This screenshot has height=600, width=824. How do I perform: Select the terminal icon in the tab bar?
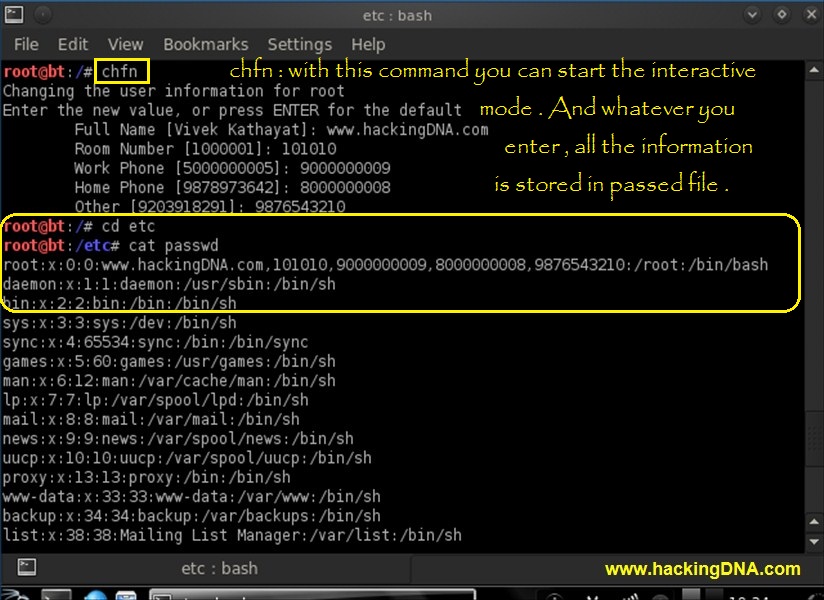28,568
